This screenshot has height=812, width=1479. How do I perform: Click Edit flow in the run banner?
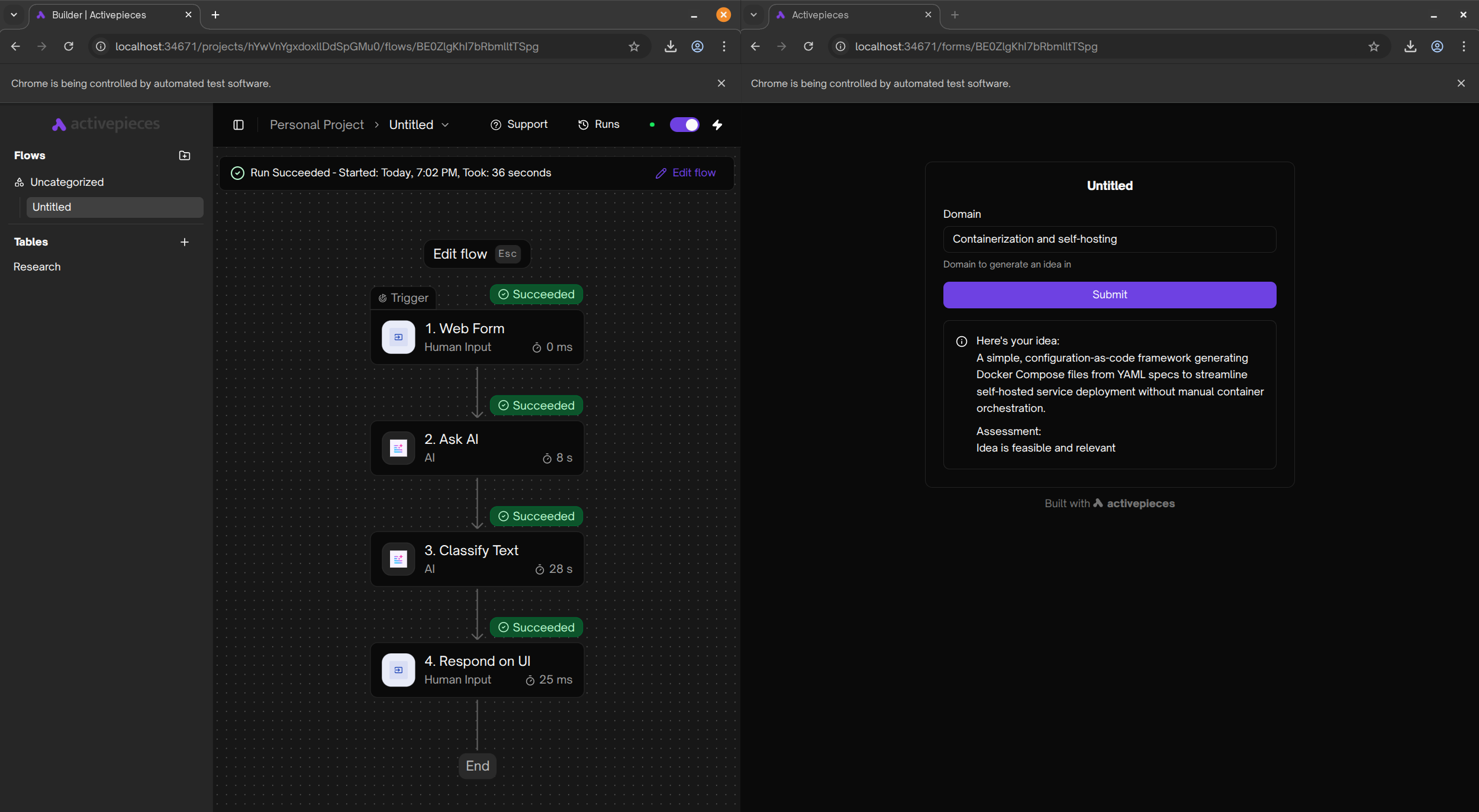tap(687, 172)
